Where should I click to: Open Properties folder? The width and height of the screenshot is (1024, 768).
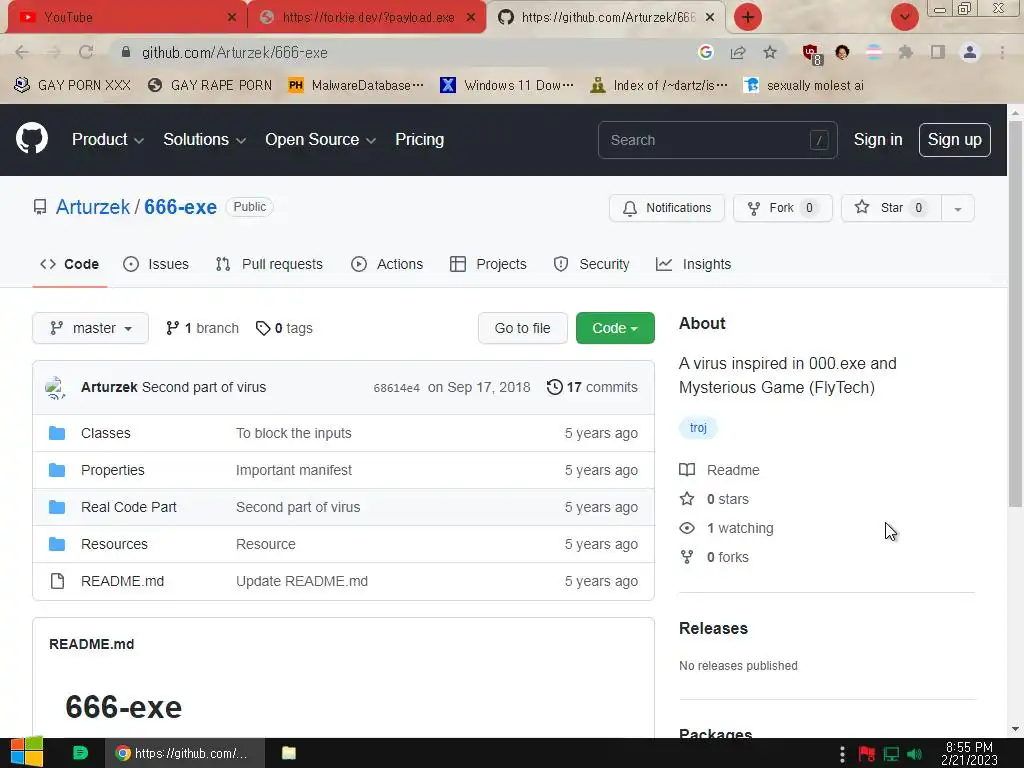coord(112,470)
